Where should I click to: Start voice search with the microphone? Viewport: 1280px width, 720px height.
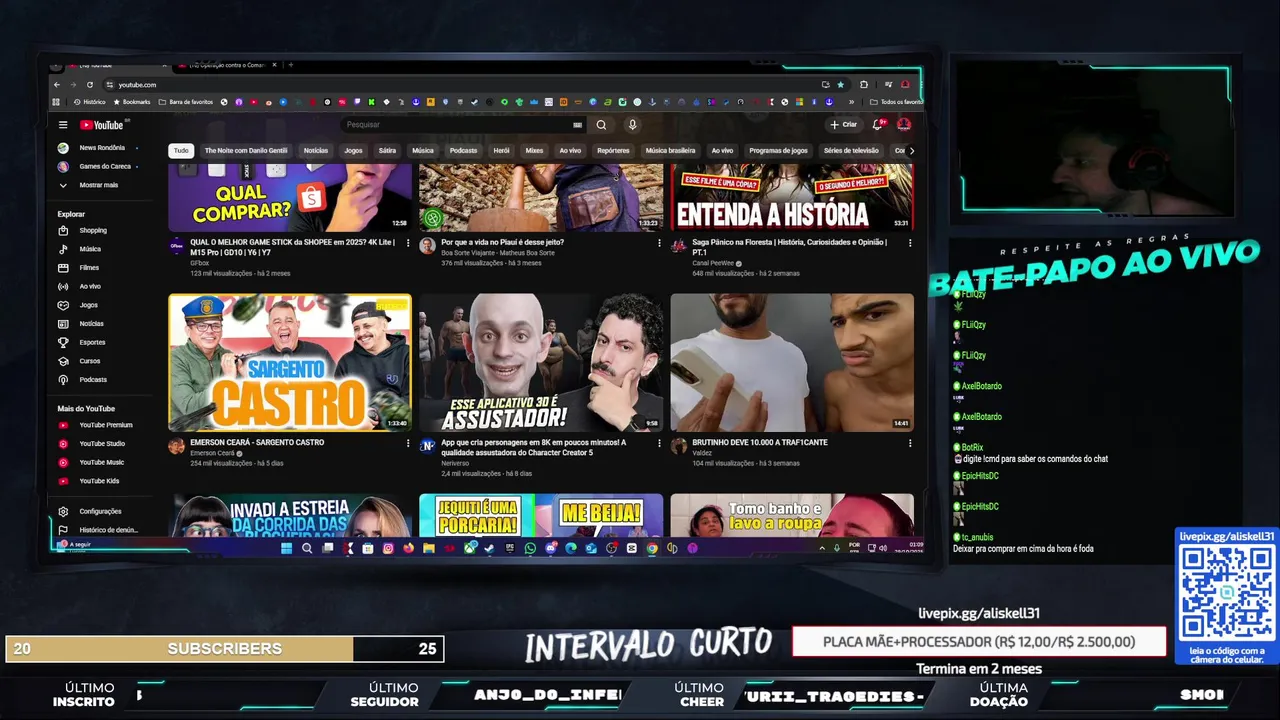632,125
